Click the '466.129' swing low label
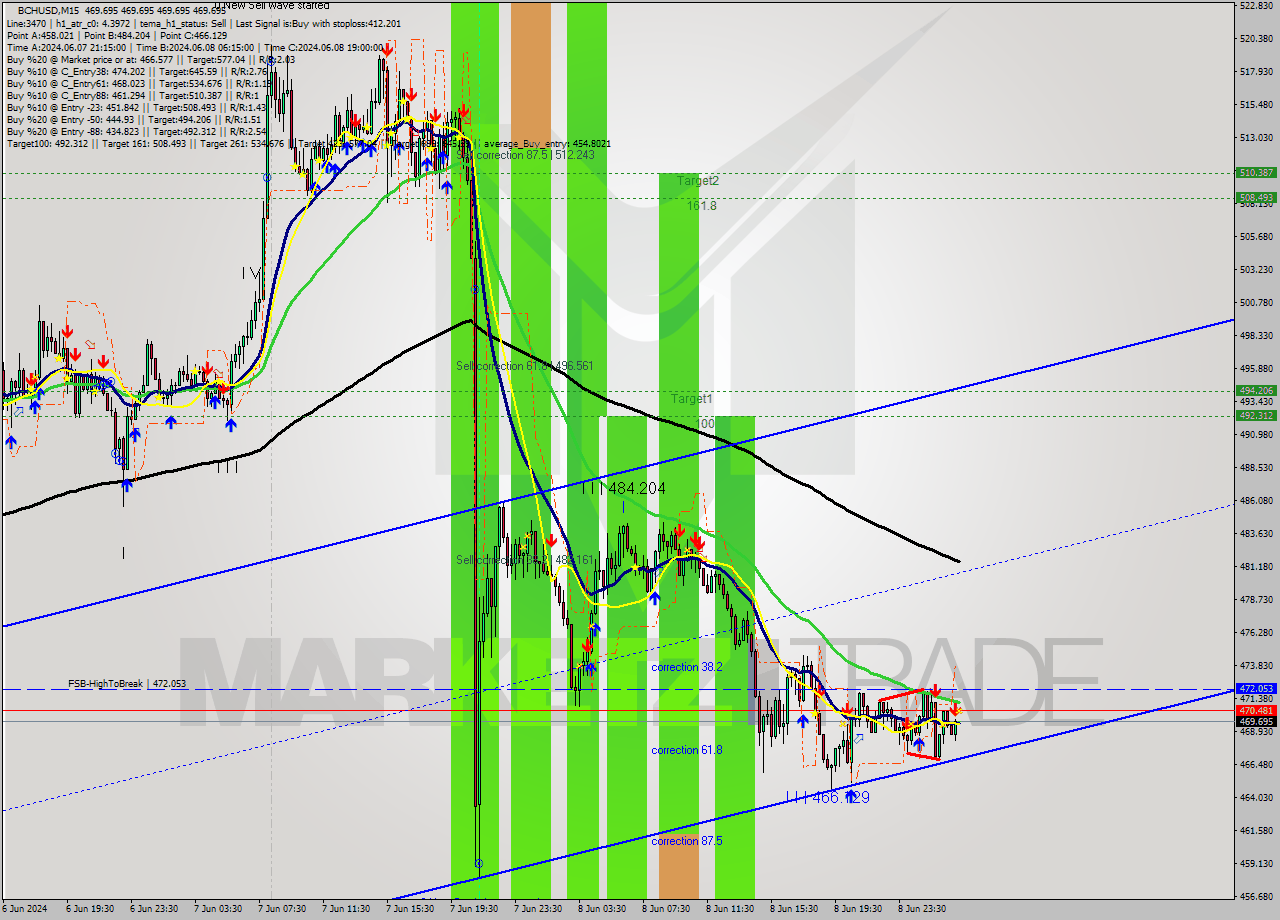 (x=840, y=797)
